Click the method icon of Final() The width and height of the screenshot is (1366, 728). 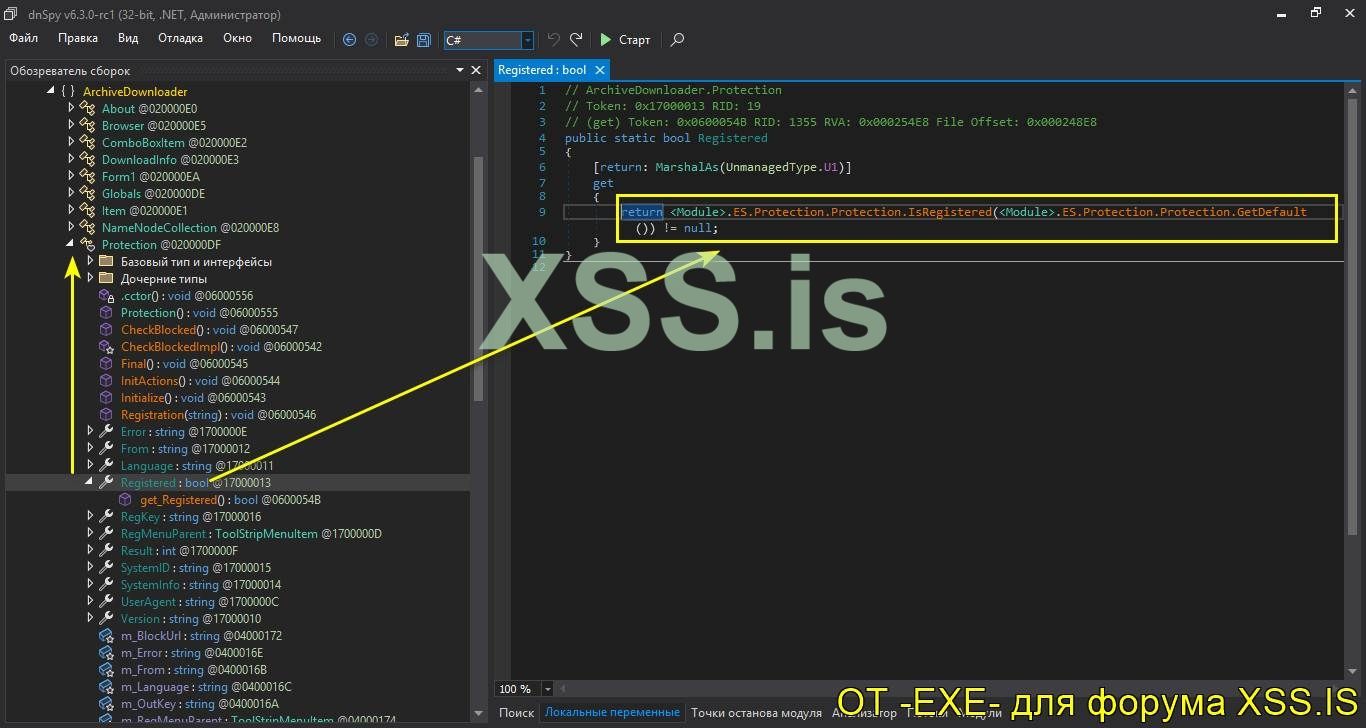[106, 364]
